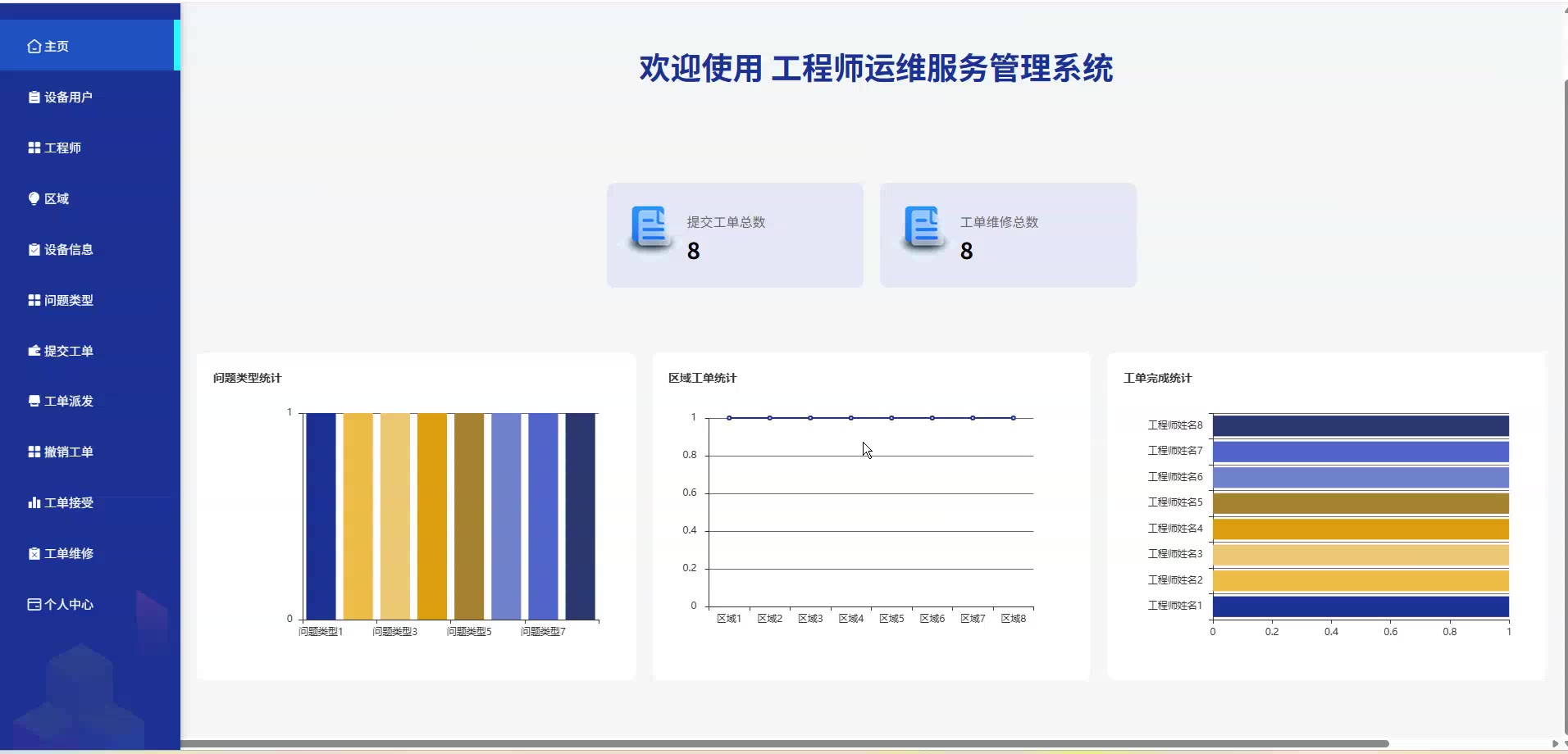This screenshot has height=754, width=1568.
Task: Click the horizontal scrollbar at page bottom
Action: click(784, 744)
